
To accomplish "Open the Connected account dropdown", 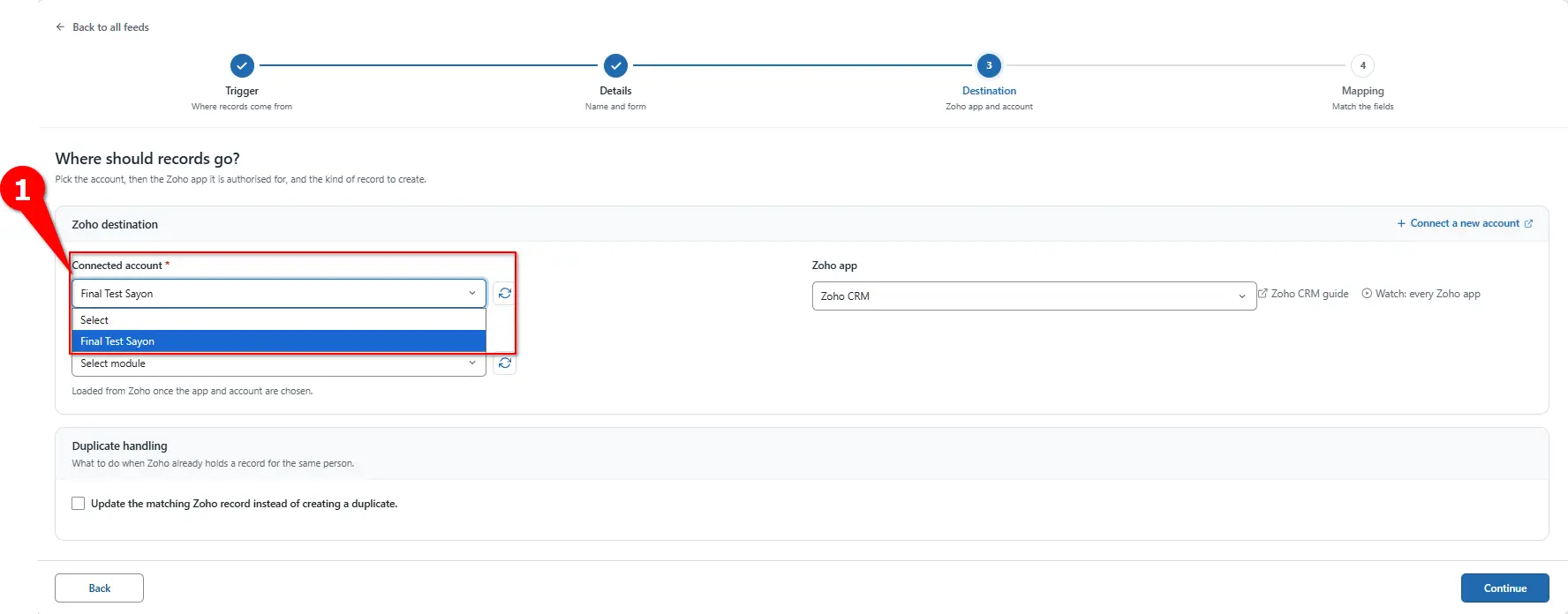I will tap(279, 293).
